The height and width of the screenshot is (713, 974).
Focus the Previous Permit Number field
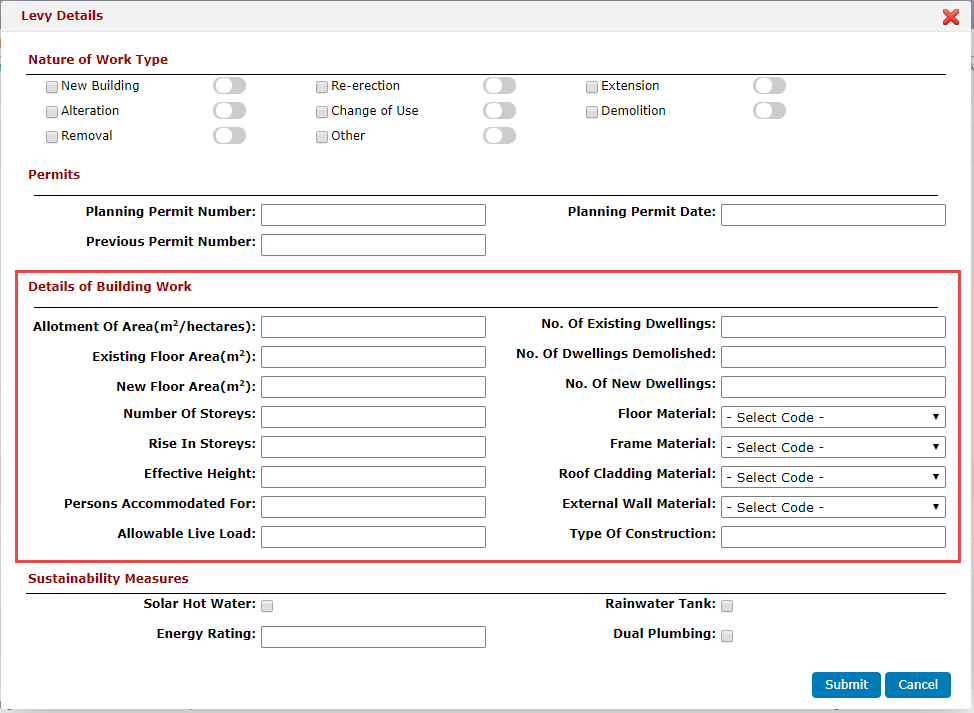click(x=373, y=245)
